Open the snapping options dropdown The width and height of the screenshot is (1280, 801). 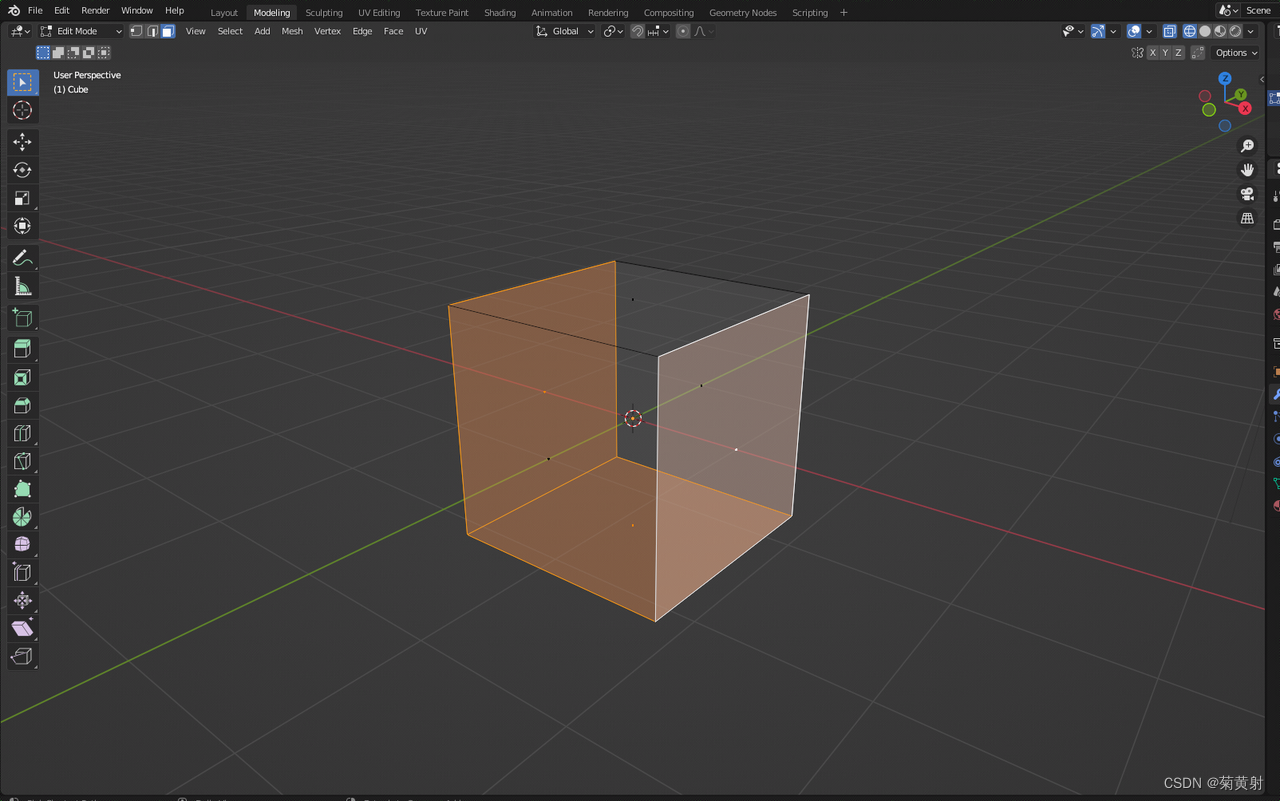tap(658, 31)
